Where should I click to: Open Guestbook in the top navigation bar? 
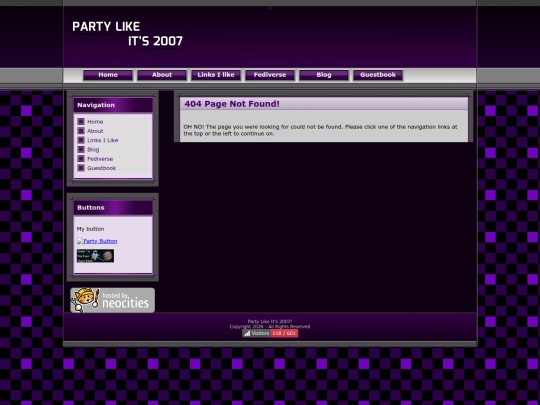[x=378, y=75]
